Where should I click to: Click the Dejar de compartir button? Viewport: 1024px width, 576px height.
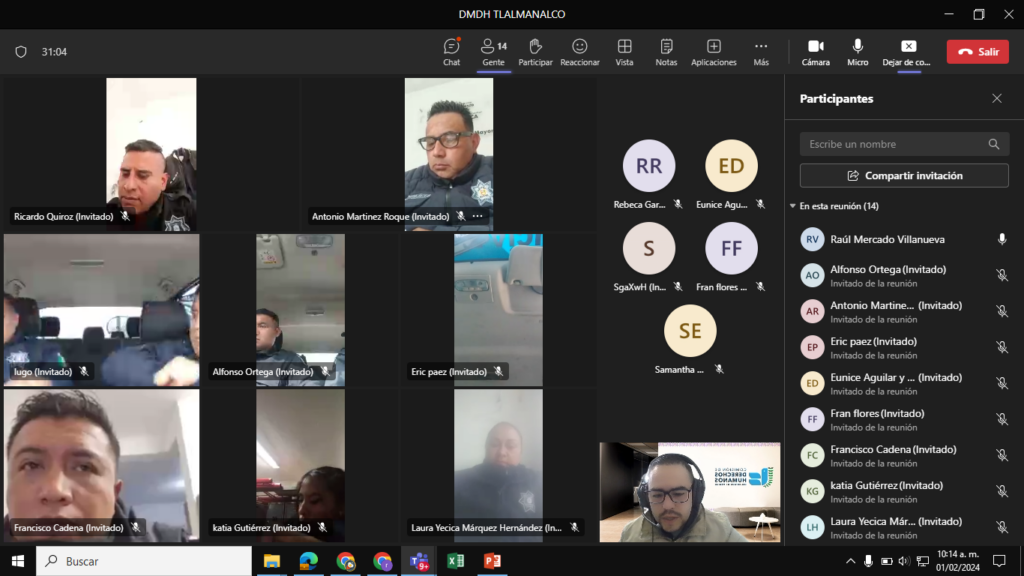tap(907, 52)
